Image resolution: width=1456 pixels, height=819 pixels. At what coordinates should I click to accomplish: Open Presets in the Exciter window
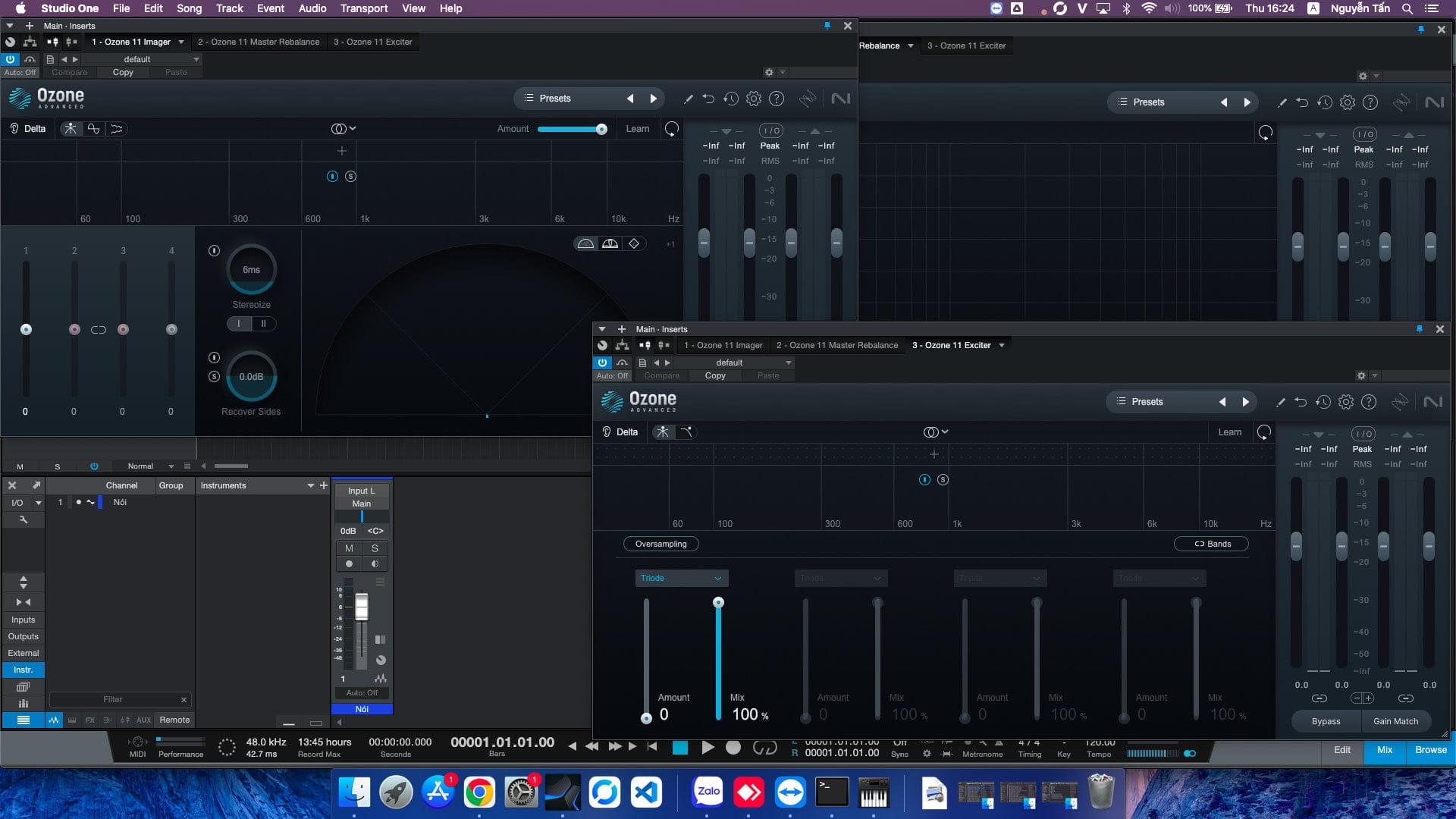tap(1146, 402)
